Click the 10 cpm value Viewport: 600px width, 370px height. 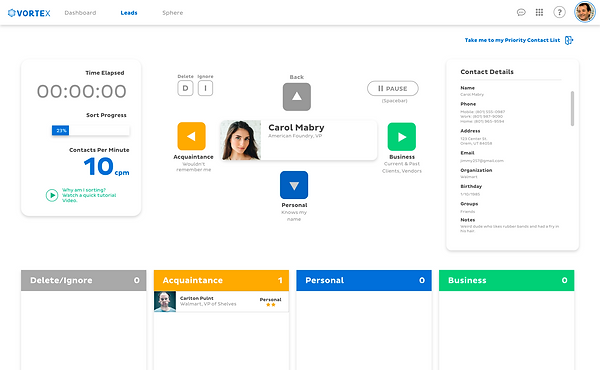tap(106, 167)
